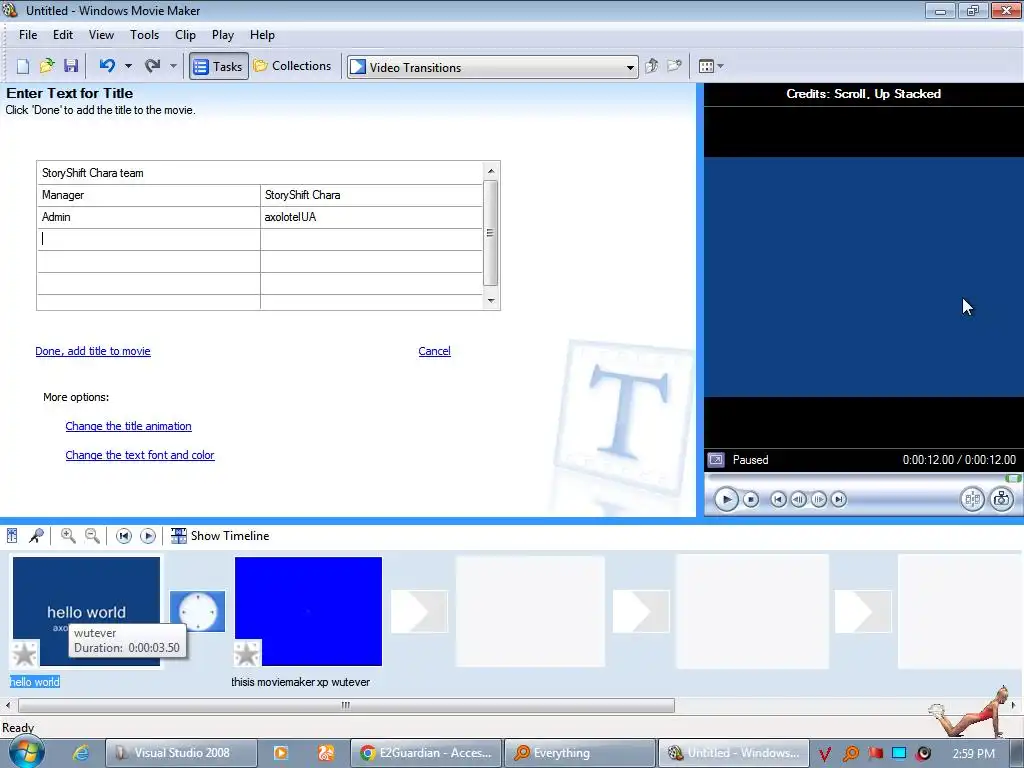The image size is (1024, 768).
Task: Click the storyboard horizontal scrollbar
Action: point(346,705)
